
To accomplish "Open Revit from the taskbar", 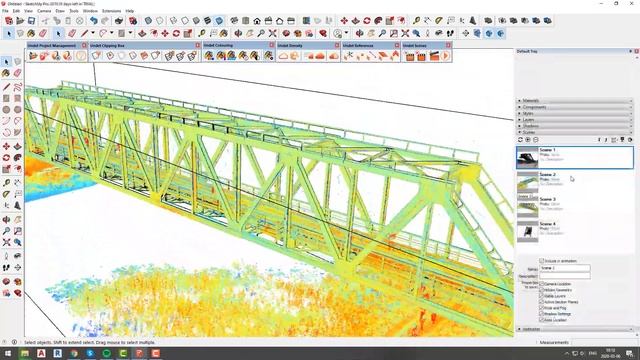I will pos(58,353).
